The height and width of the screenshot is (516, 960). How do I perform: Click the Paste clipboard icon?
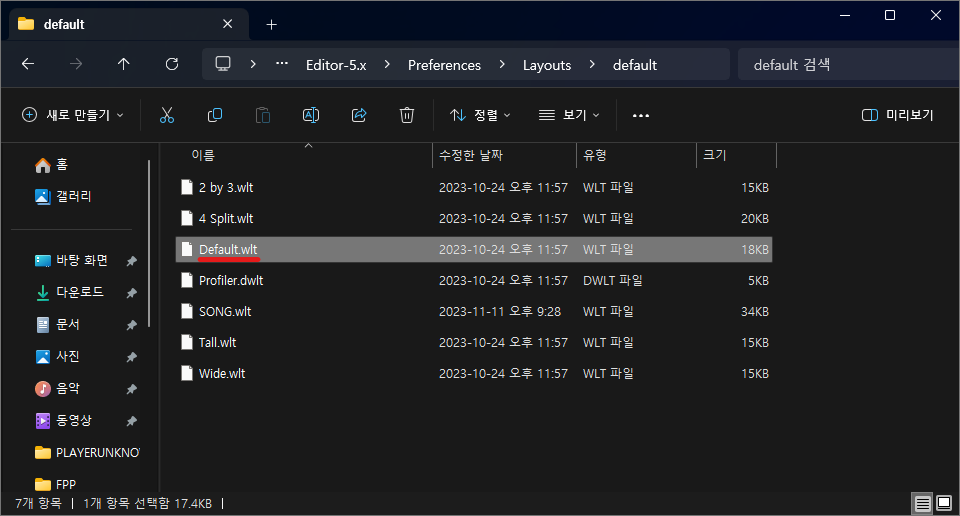tap(263, 115)
